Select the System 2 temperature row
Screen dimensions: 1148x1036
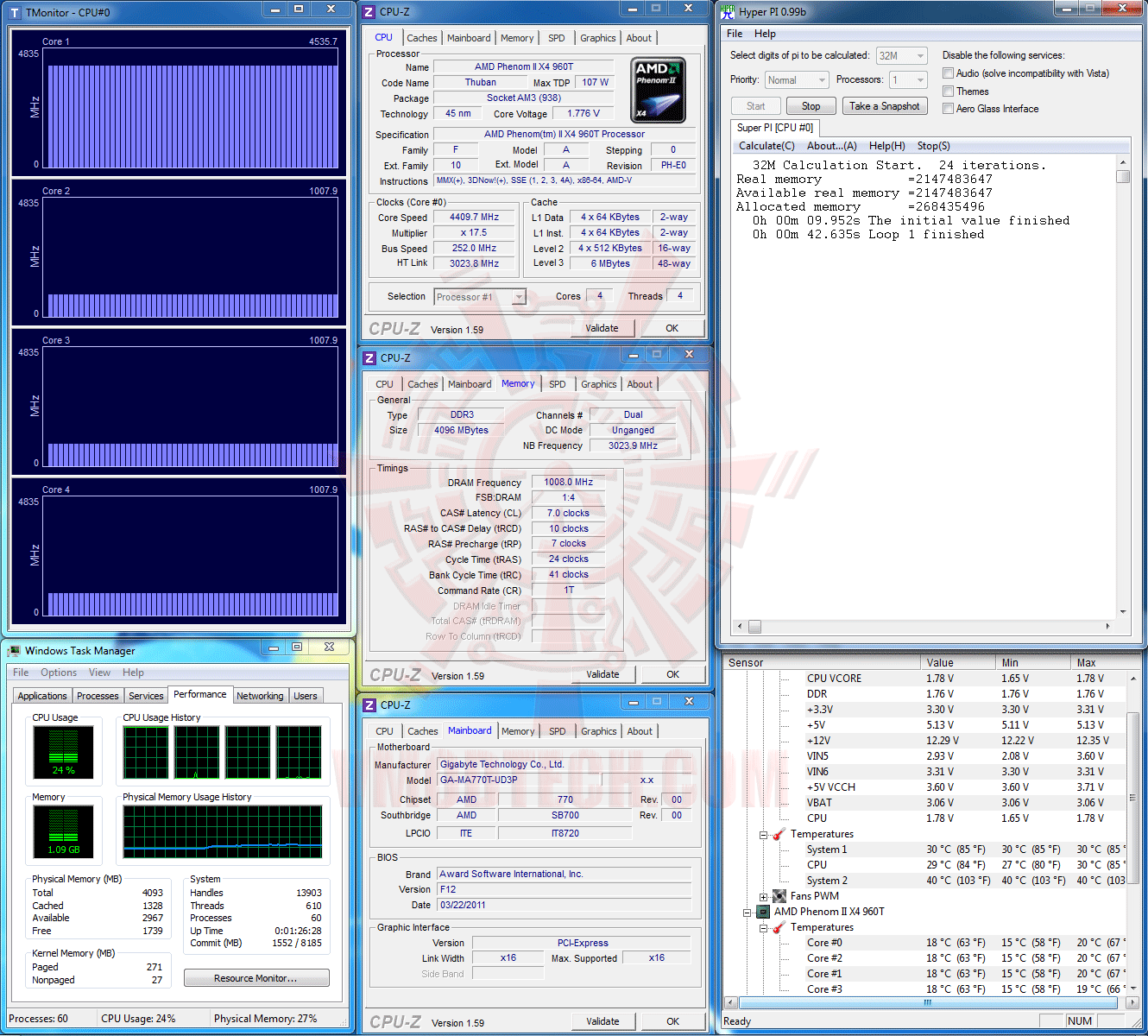[x=924, y=881]
